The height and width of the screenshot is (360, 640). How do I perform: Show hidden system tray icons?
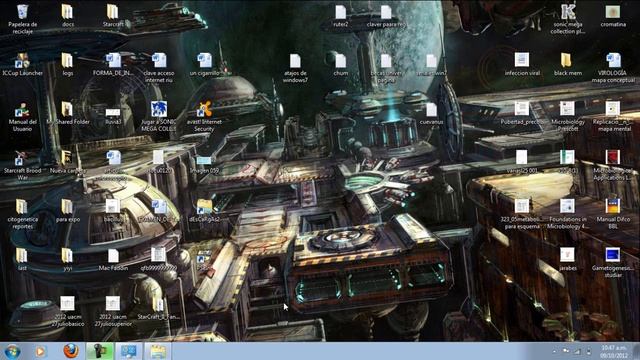click(554, 351)
